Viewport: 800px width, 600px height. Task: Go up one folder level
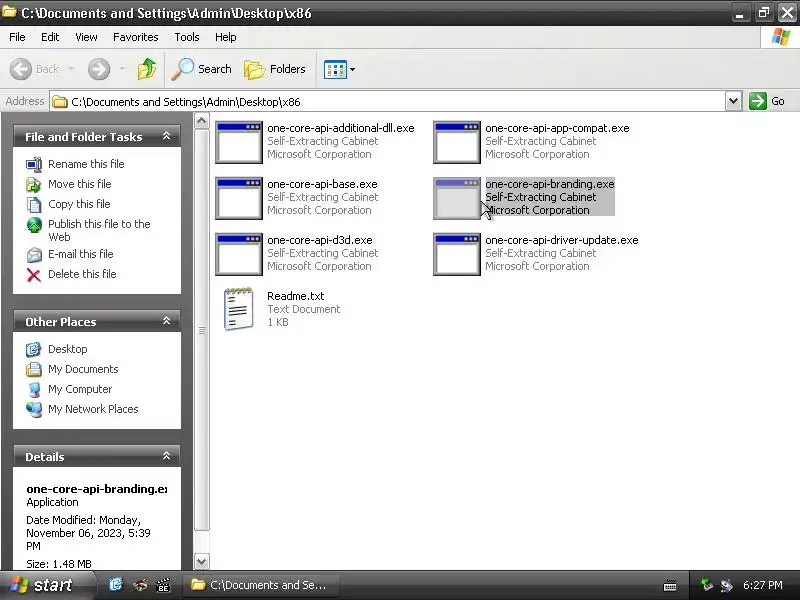147,69
